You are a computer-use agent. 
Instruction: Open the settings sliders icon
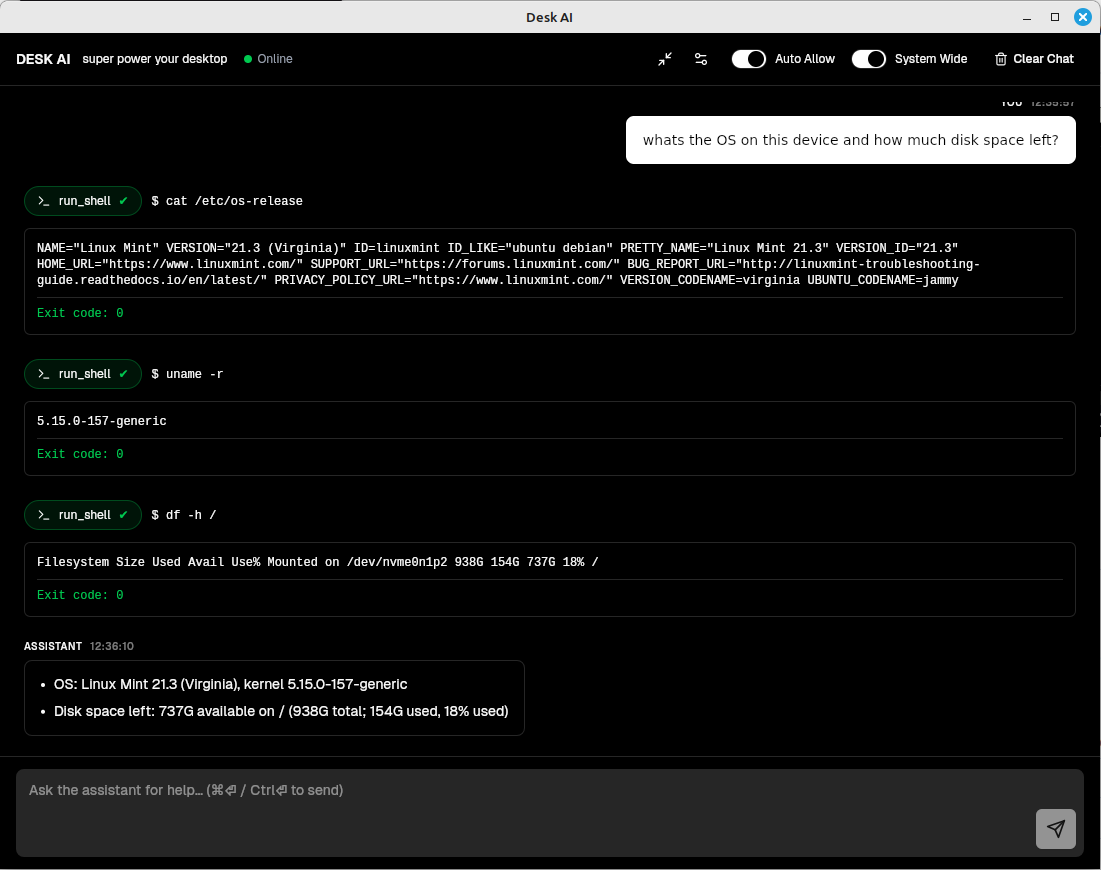tap(701, 59)
